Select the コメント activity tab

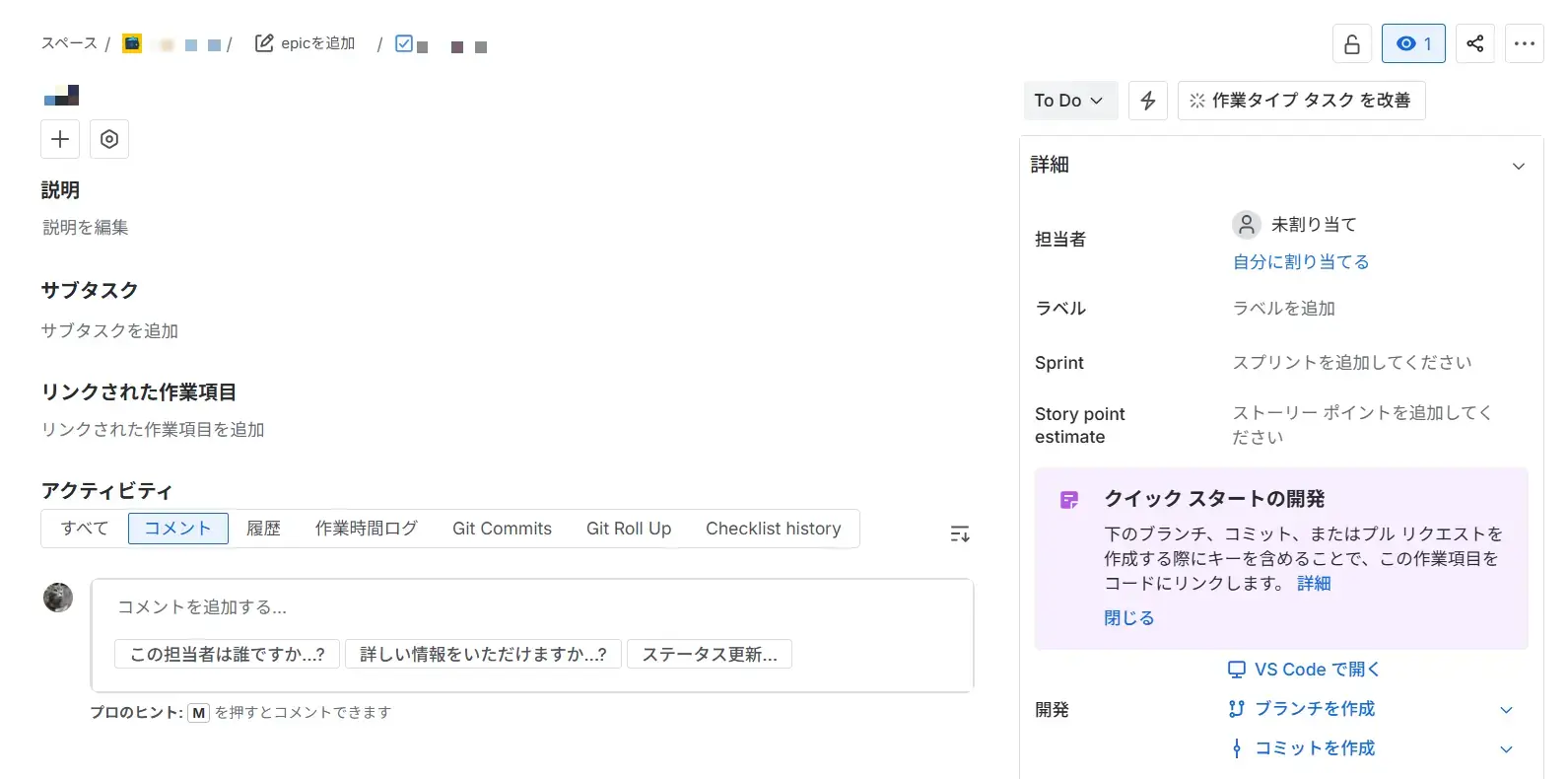[x=178, y=529]
